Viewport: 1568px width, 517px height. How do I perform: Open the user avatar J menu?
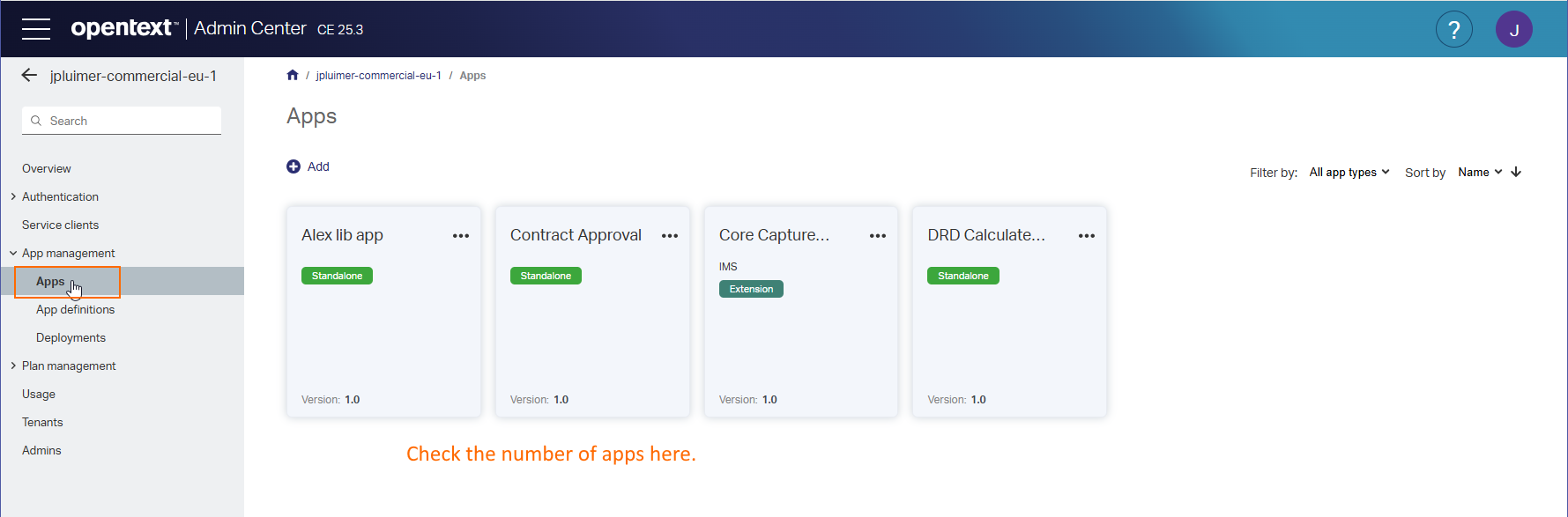[1514, 30]
